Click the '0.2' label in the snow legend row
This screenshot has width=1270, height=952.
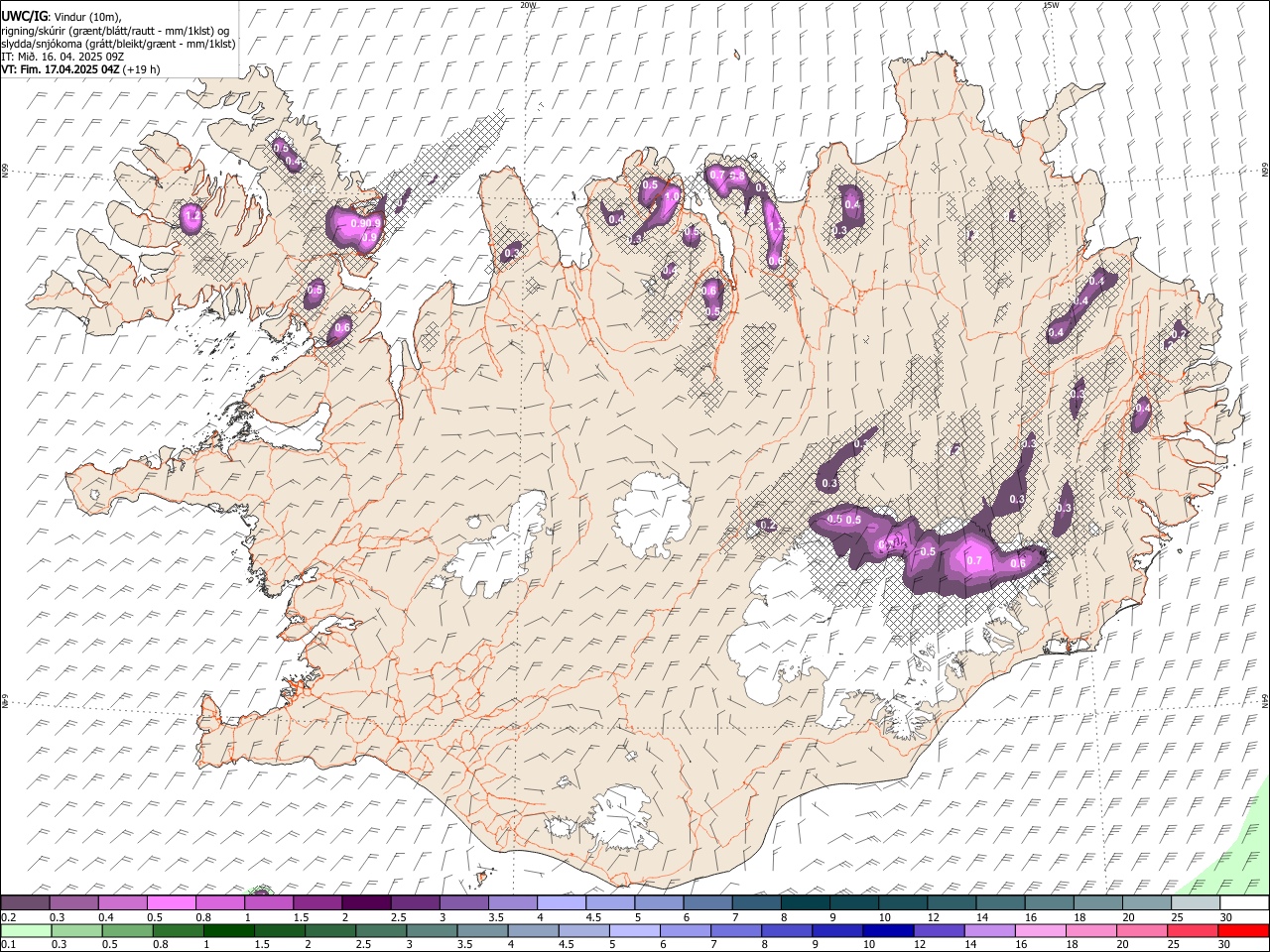[9, 917]
